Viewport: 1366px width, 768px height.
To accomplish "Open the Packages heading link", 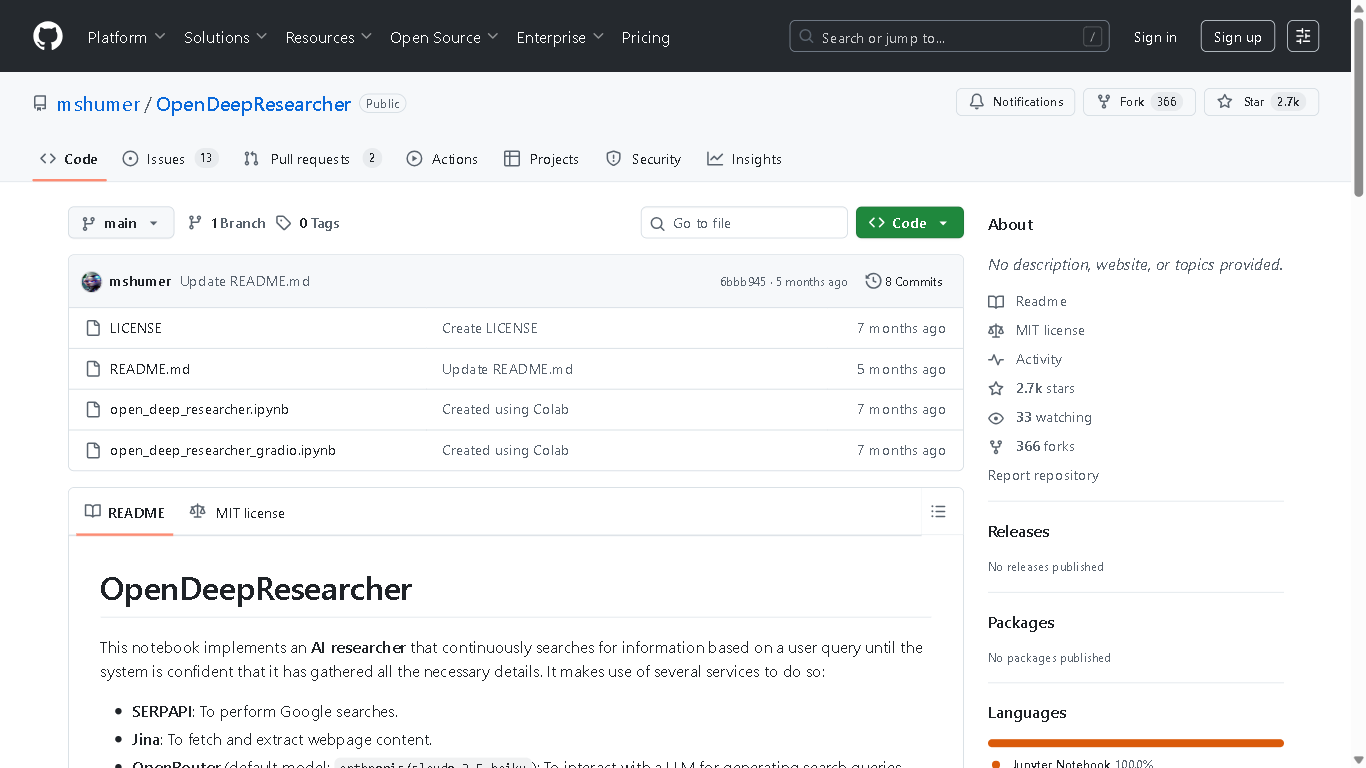I will click(x=1021, y=623).
